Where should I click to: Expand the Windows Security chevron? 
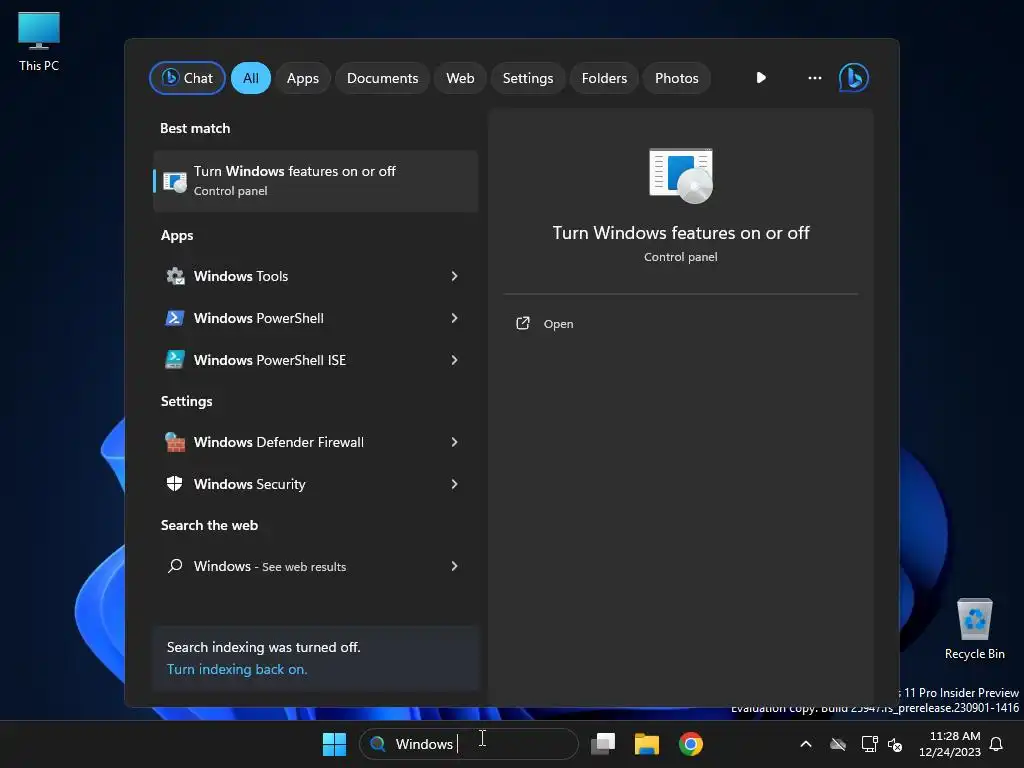[x=455, y=484]
